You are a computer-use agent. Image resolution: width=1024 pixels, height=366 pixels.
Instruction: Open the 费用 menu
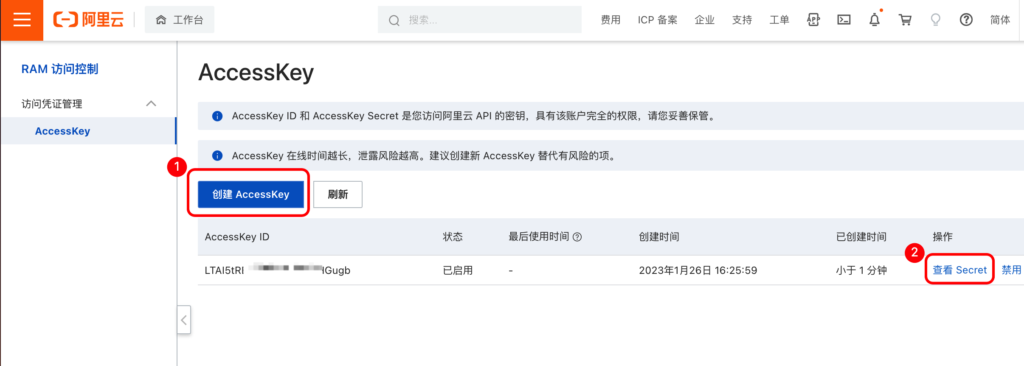pos(611,20)
